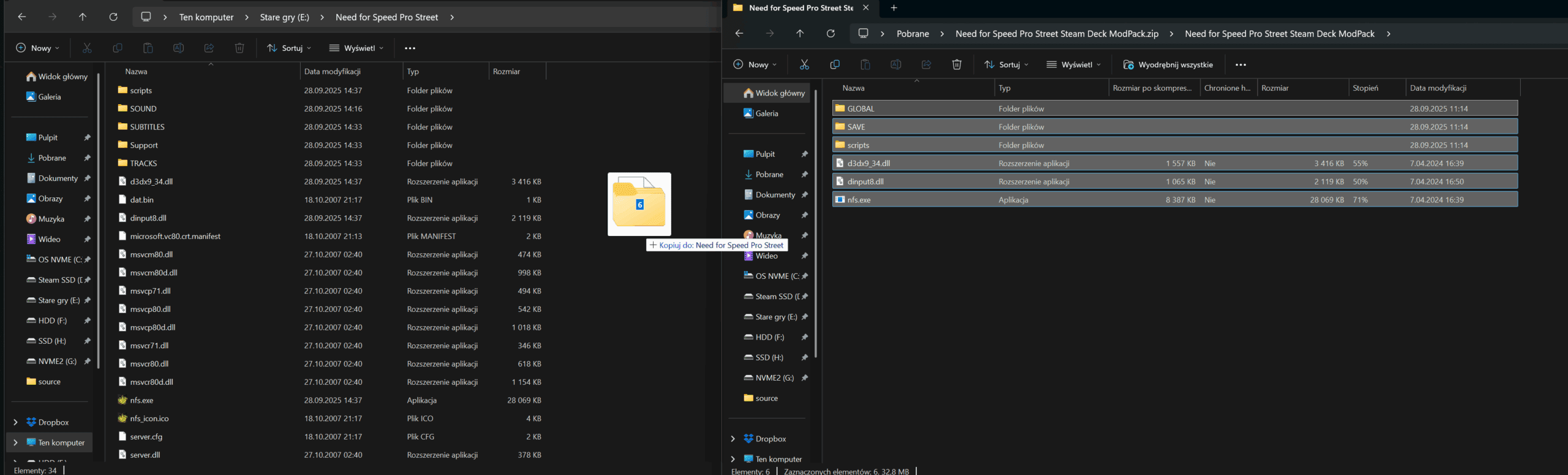This screenshot has width=1568, height=475.
Task: Open the Nowy dropdown in left window
Action: 38,48
